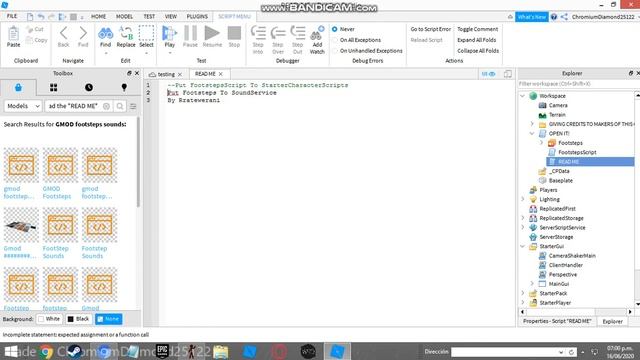This screenshot has width=640, height=360.
Task: Clear the Toolbox search text
Action: 106,106
